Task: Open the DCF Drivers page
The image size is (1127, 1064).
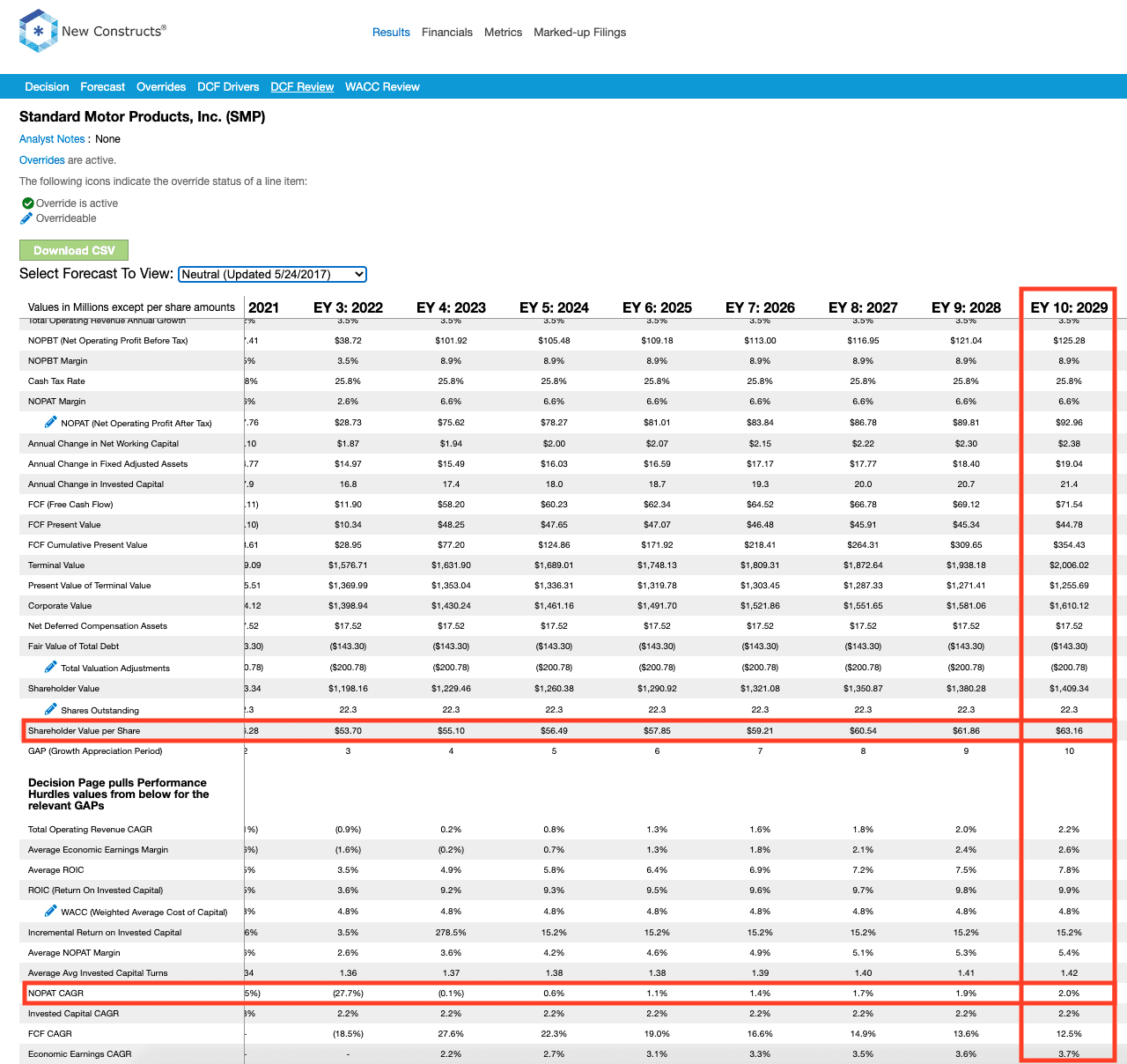Action: point(228,87)
